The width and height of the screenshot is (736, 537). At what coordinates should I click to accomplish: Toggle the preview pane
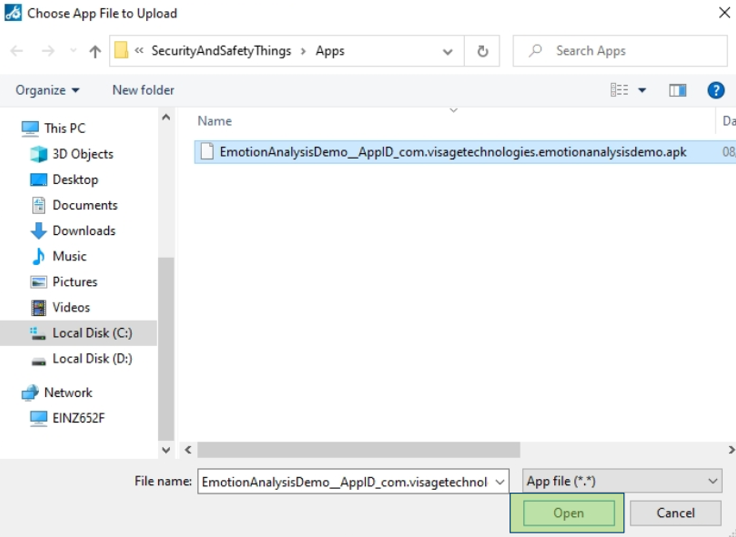(x=677, y=90)
